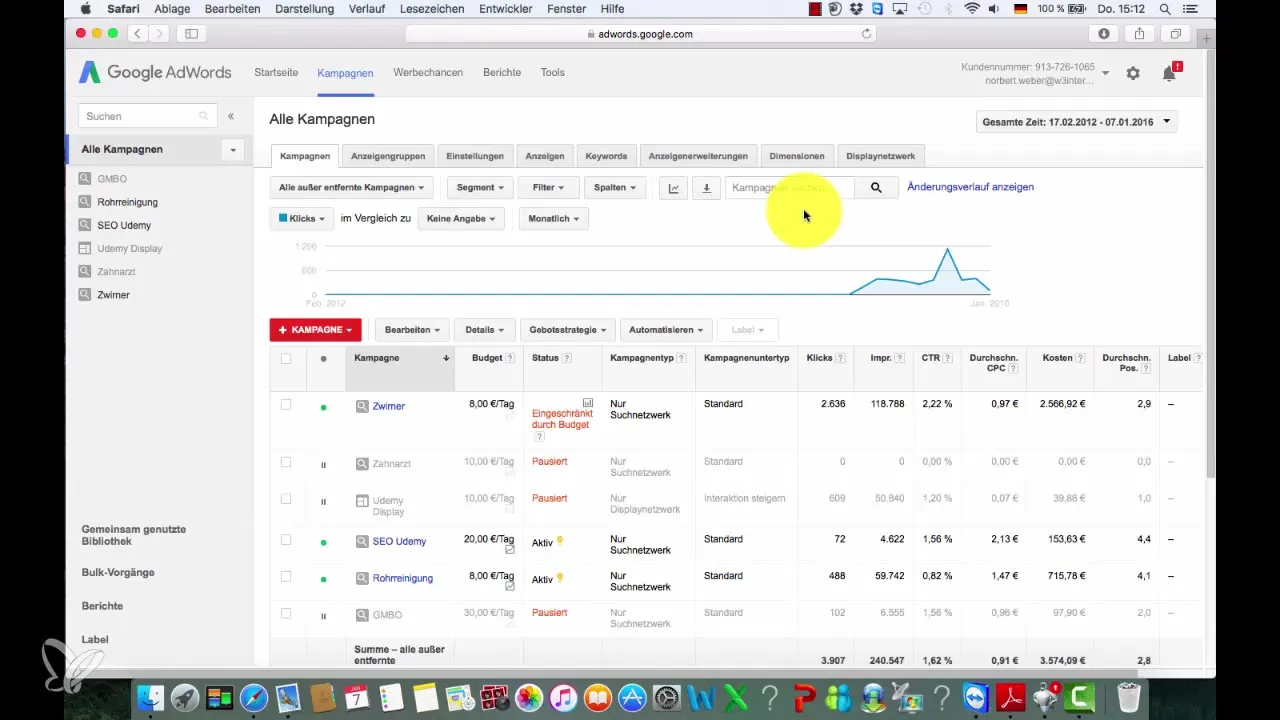
Task: Click the red '+ KAMPAGNE' button
Action: pyautogui.click(x=315, y=329)
